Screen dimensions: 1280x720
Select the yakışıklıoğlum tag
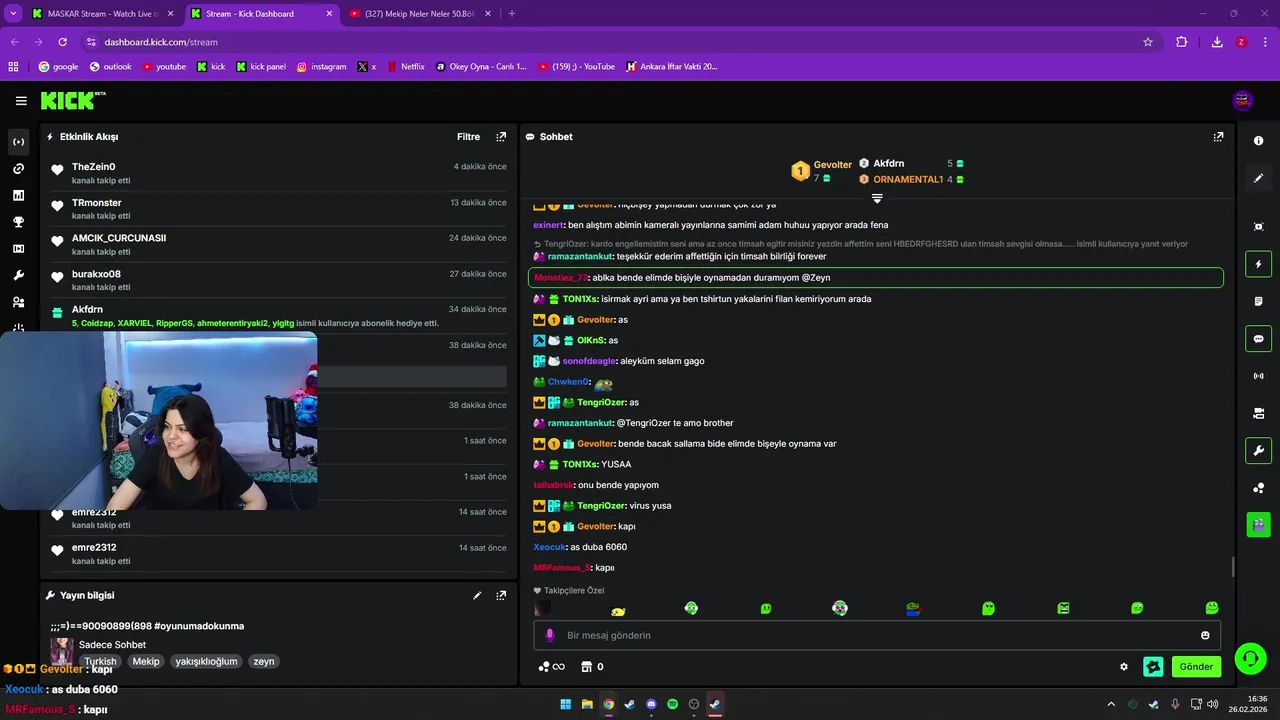click(206, 661)
